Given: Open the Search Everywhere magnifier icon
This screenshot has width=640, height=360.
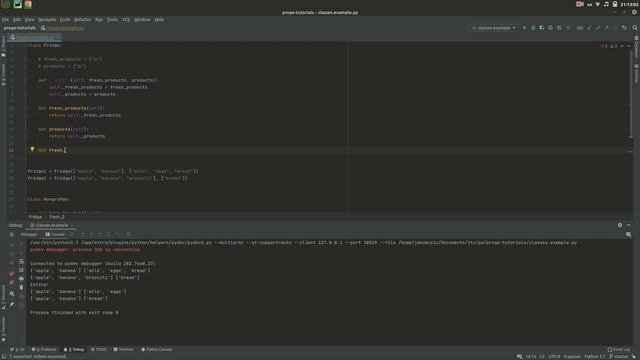Looking at the screenshot, I should [x=635, y=28].
